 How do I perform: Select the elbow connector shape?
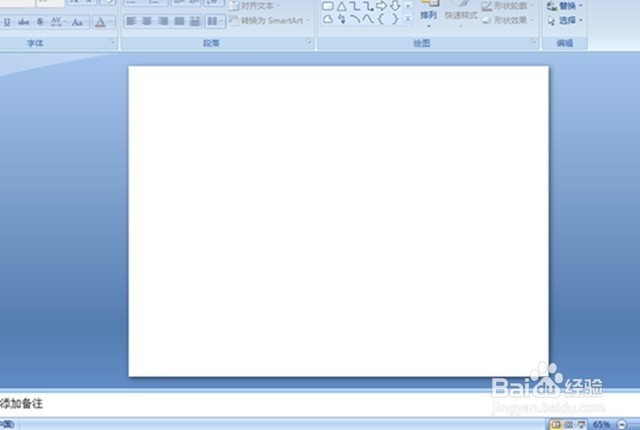(355, 6)
